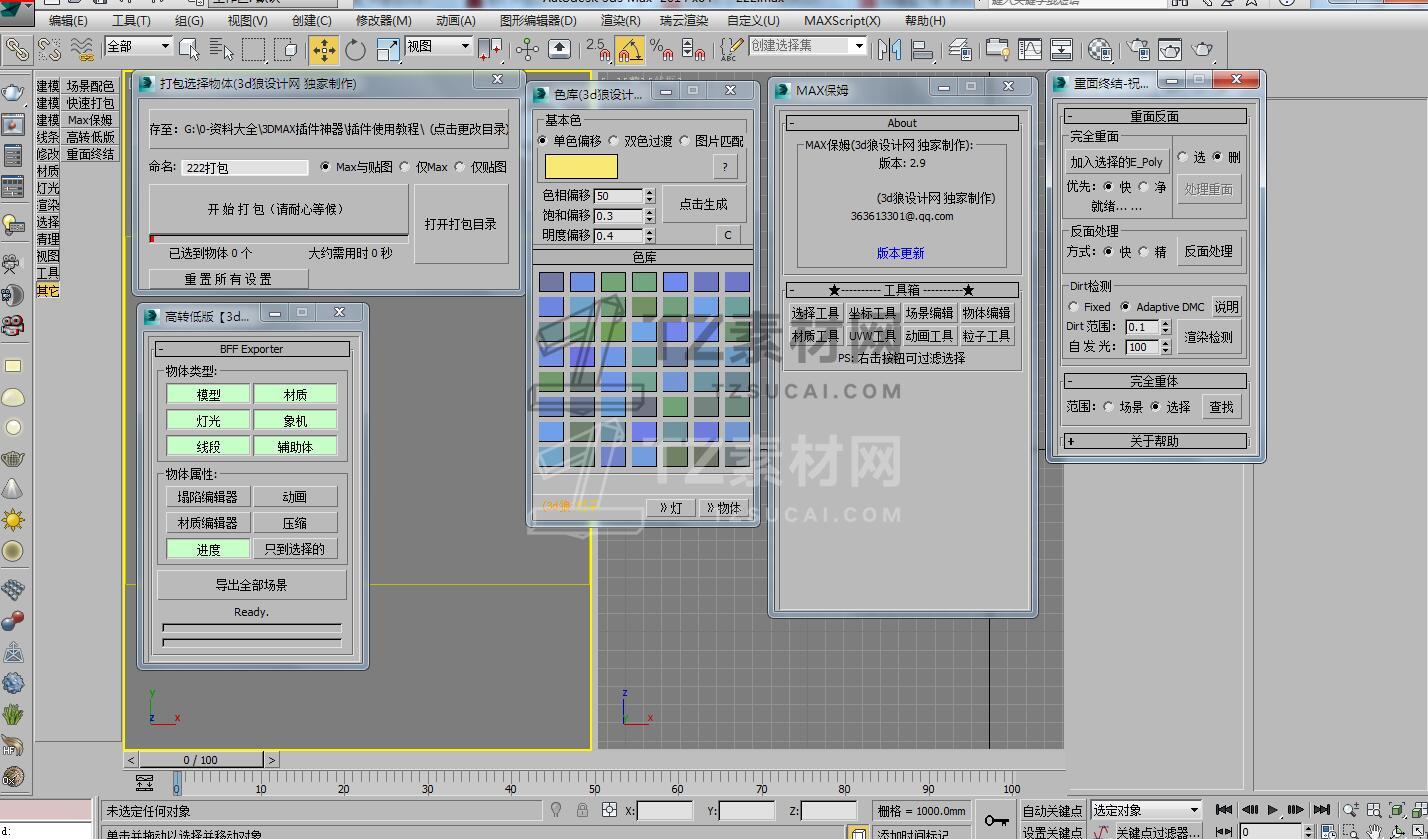Click the Set Key large key icon

tap(996, 820)
